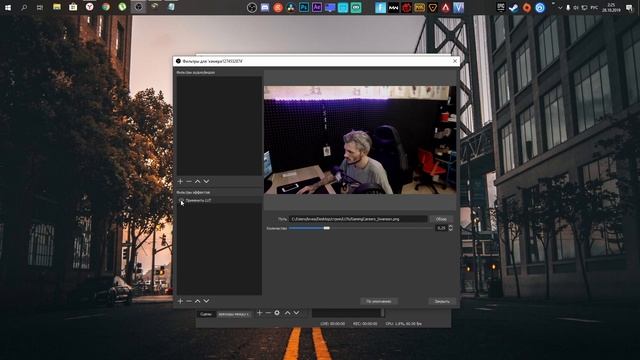Open the Windows Start menu
640x360 pixels.
click(x=8, y=7)
